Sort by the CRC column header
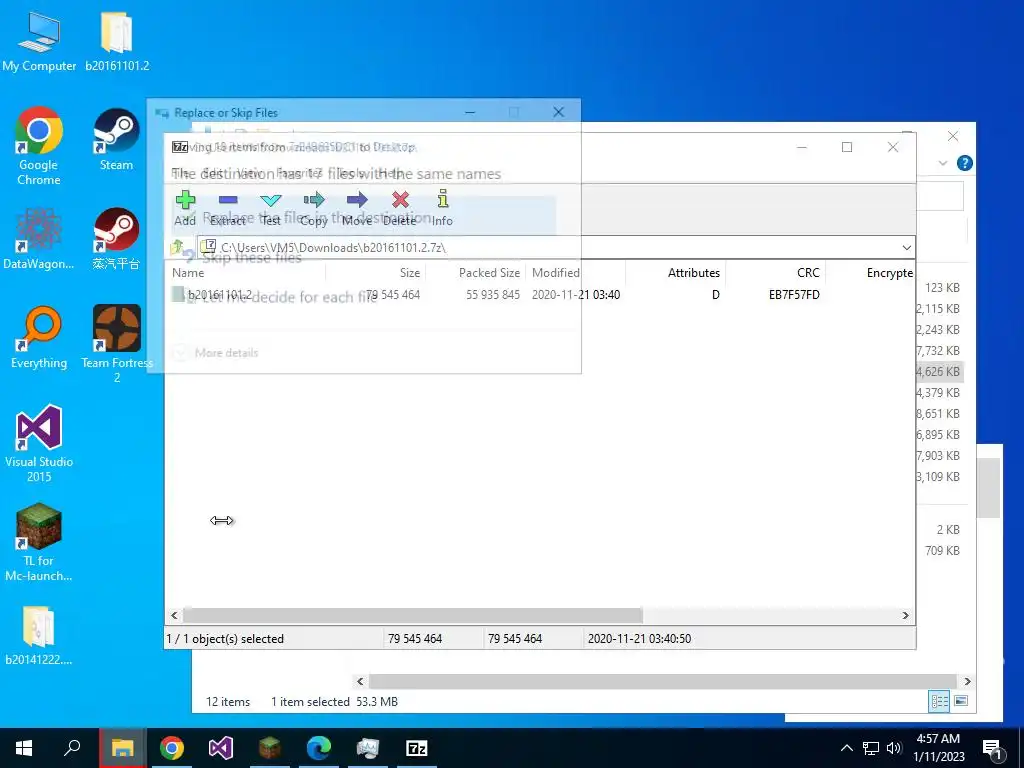The image size is (1024, 768). 808,273
